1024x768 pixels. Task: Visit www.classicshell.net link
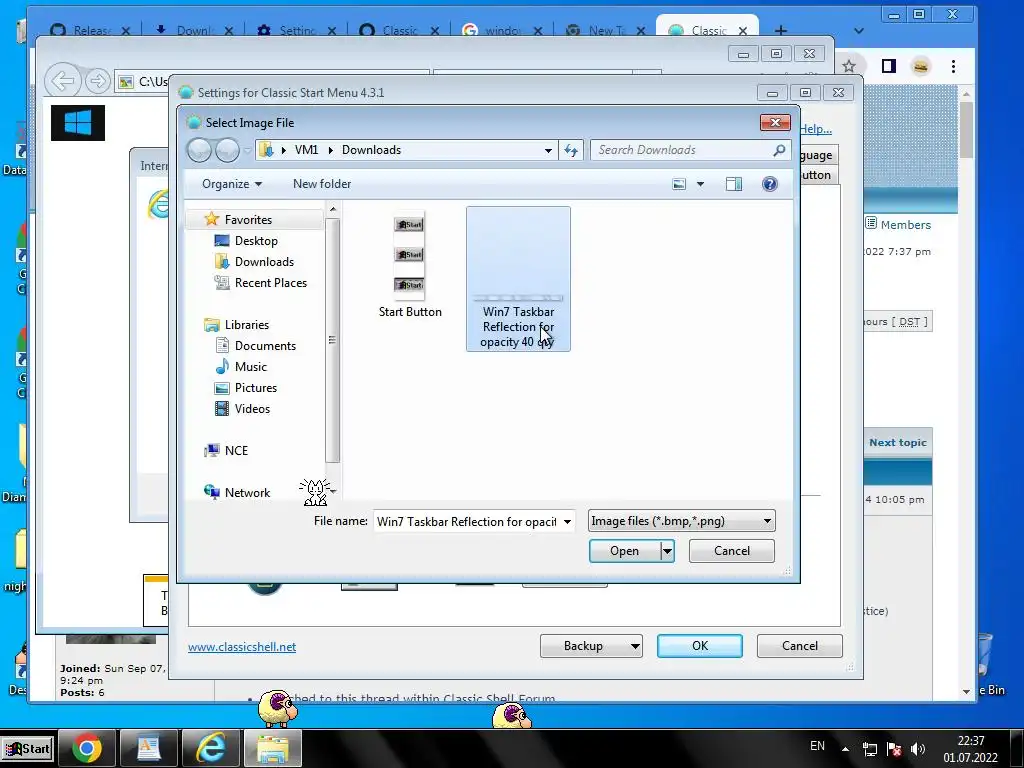coord(242,647)
